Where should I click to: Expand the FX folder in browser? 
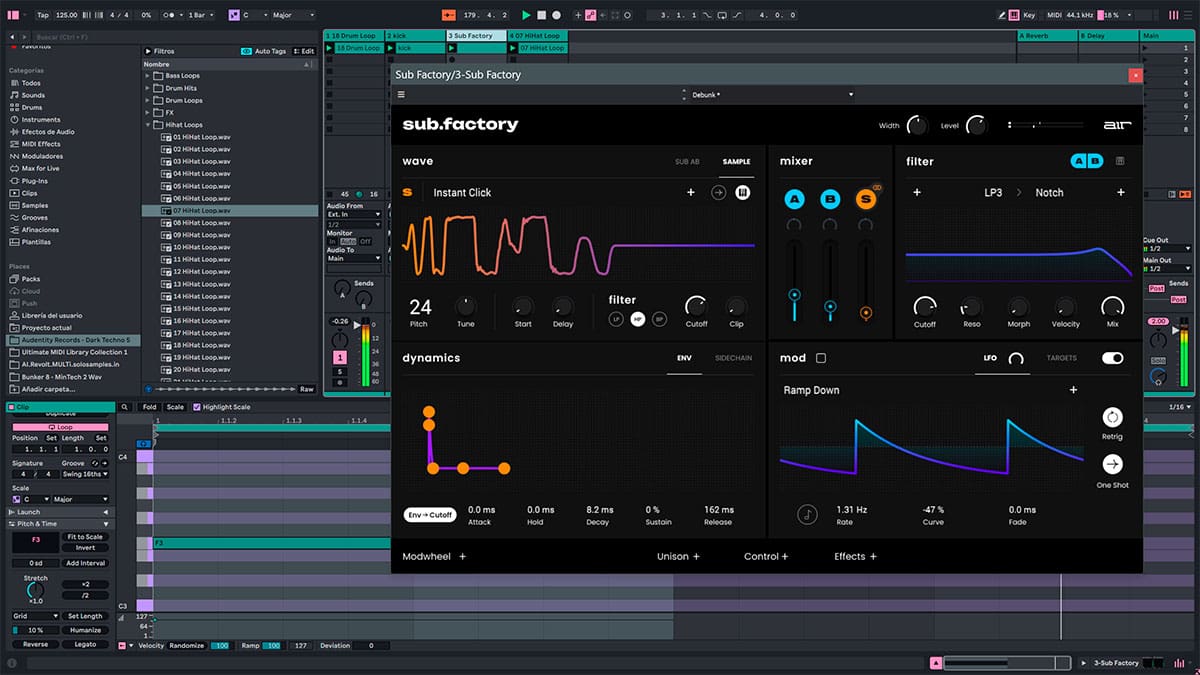point(148,113)
